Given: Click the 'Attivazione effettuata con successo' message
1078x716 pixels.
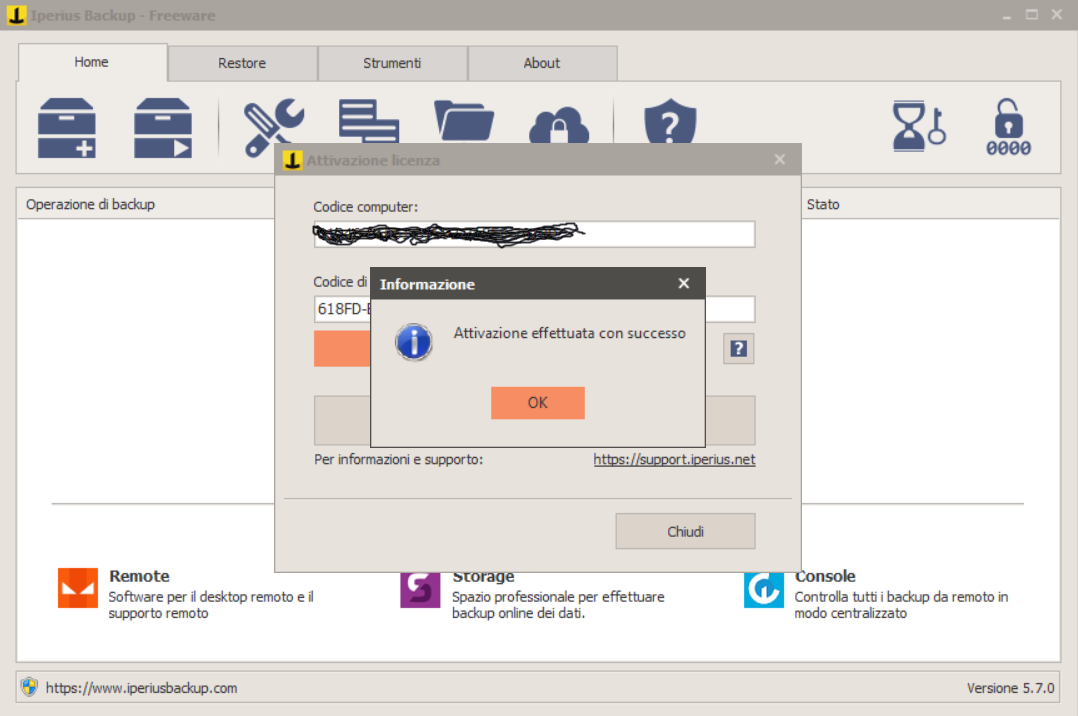Looking at the screenshot, I should (570, 334).
